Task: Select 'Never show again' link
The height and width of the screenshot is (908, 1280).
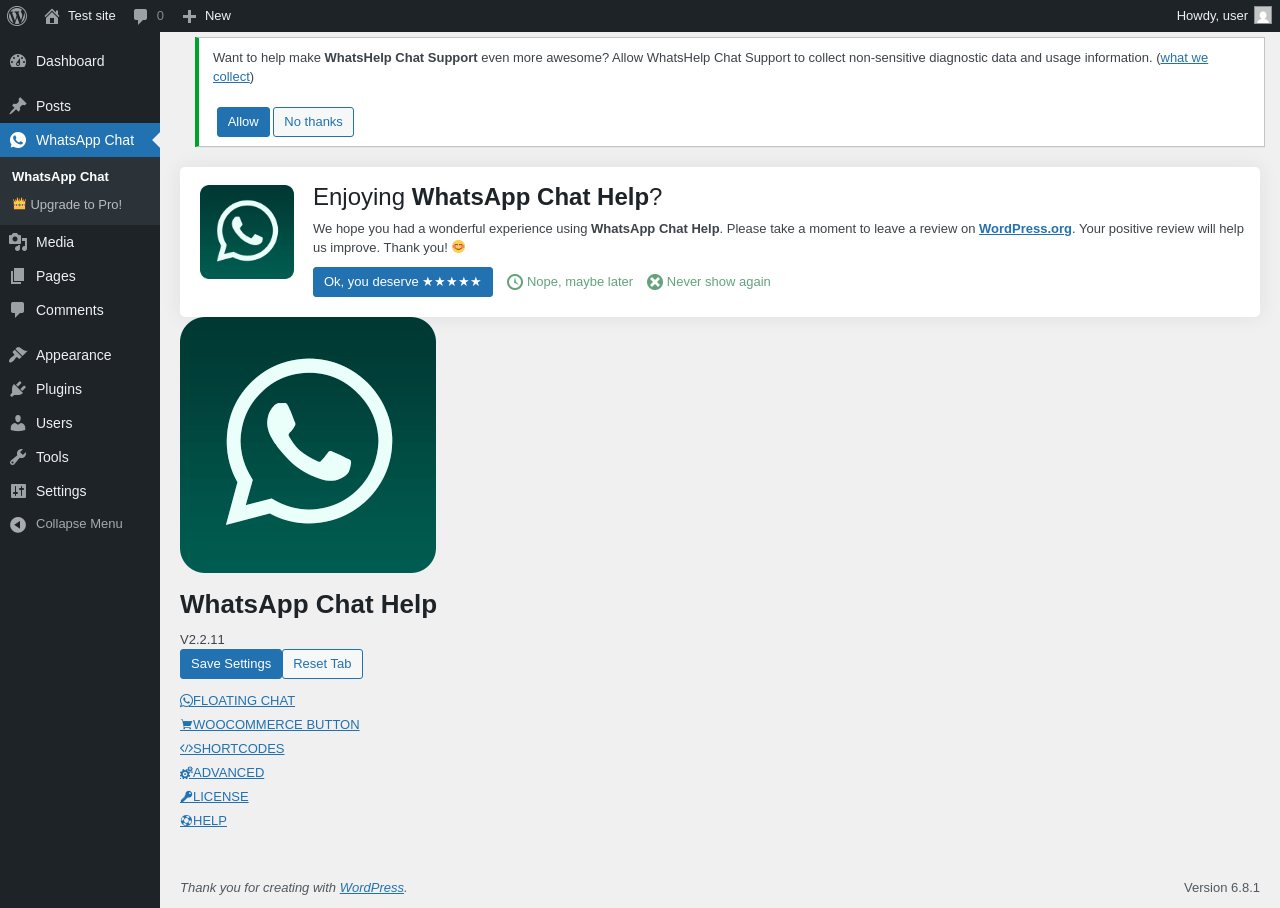Action: [709, 282]
